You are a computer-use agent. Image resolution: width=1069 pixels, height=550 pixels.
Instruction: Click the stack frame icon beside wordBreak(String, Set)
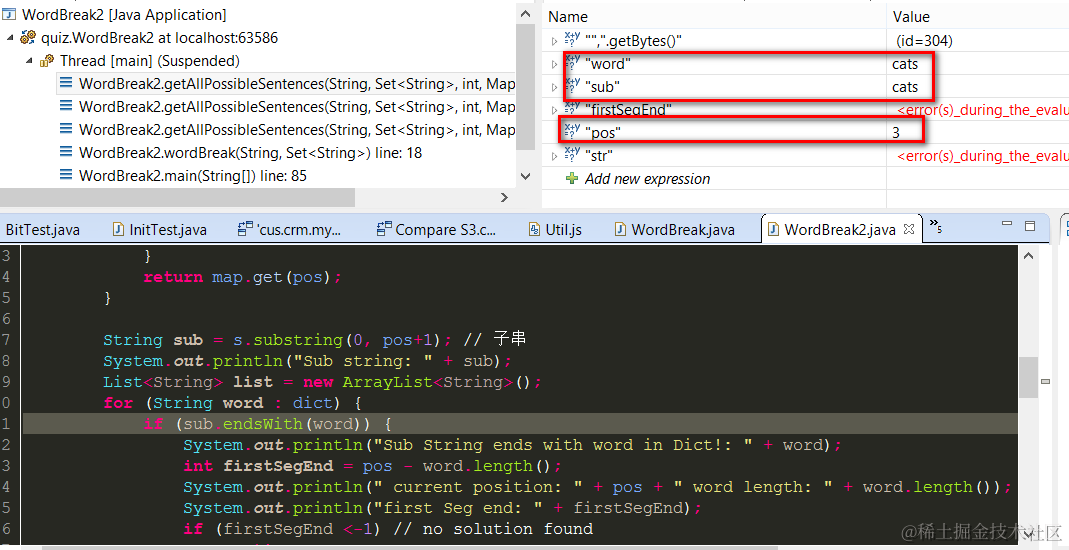[x=66, y=152]
